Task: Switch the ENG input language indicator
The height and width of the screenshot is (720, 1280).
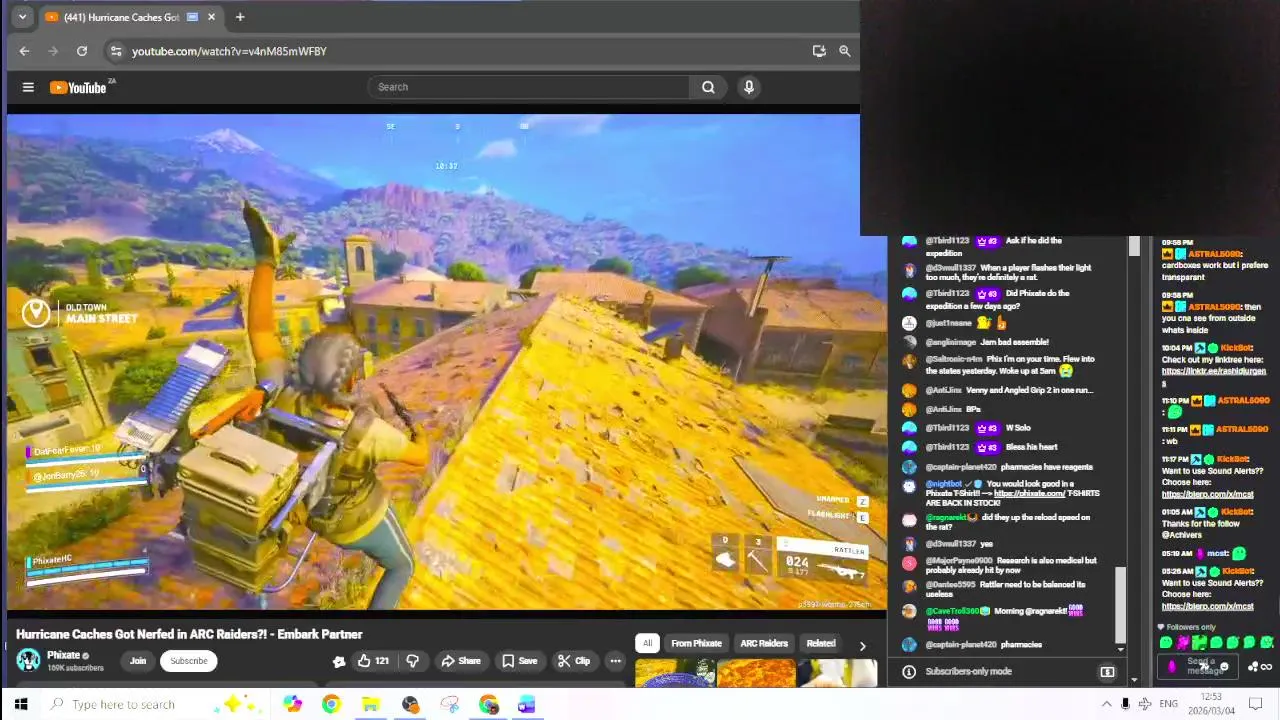Action: point(1168,704)
